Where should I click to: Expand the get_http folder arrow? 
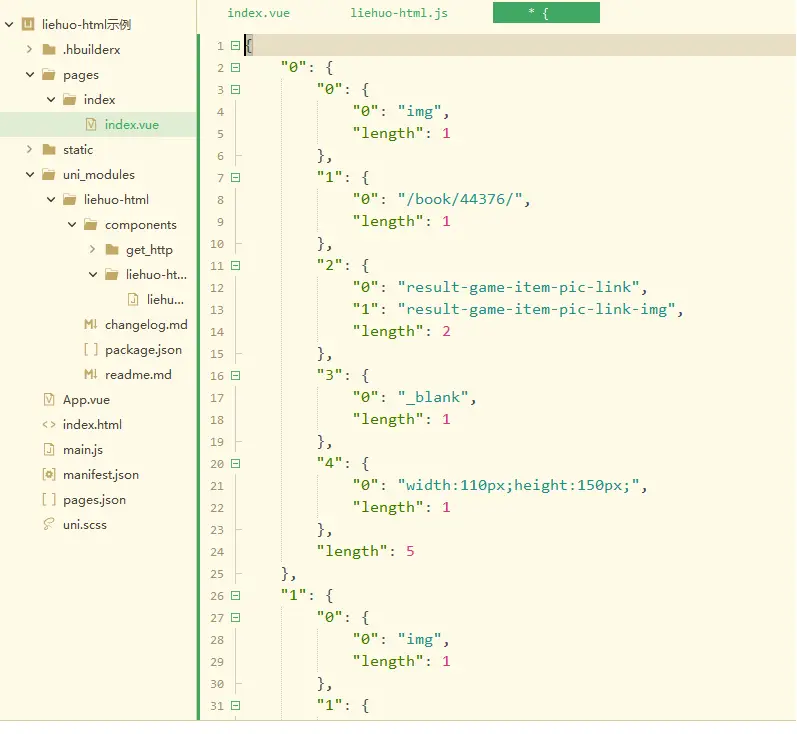92,250
